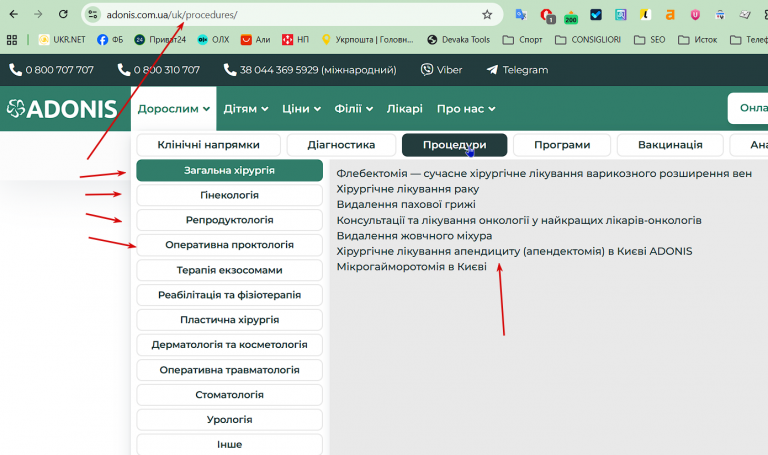768x455 pixels.
Task: Open Google Translate extension icon
Action: 521,15
